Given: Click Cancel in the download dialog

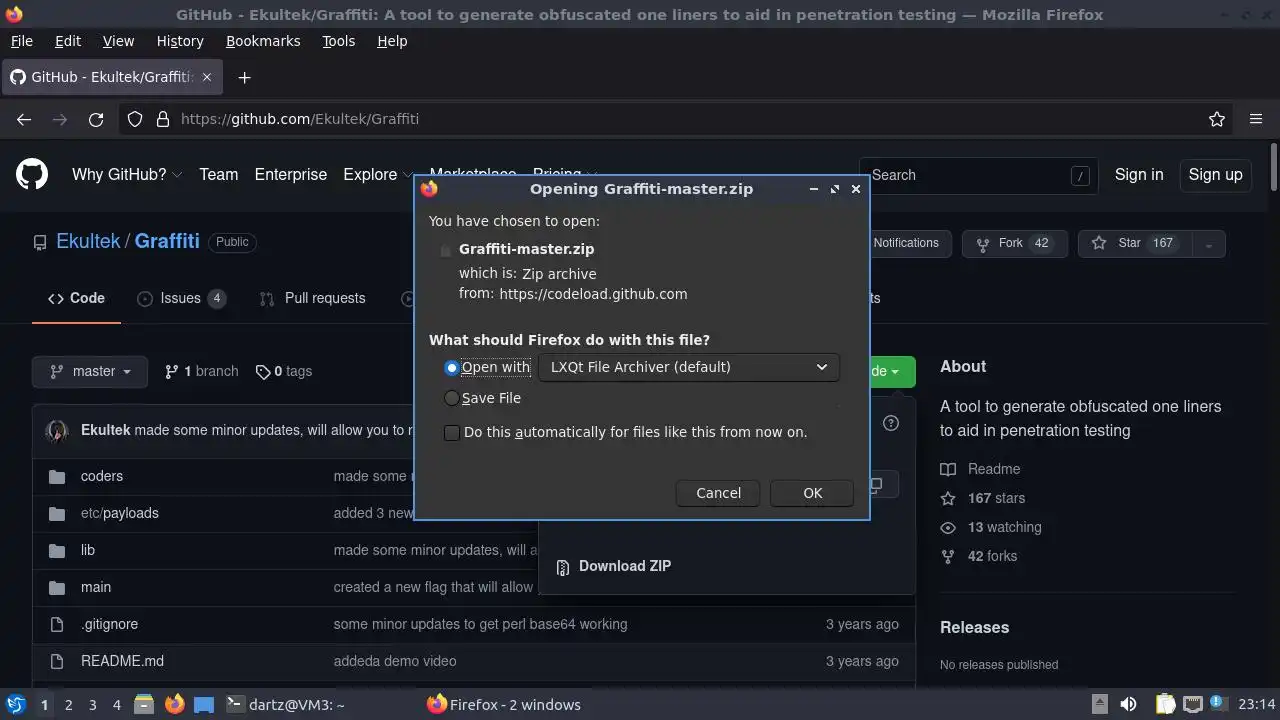Looking at the screenshot, I should click(718, 493).
